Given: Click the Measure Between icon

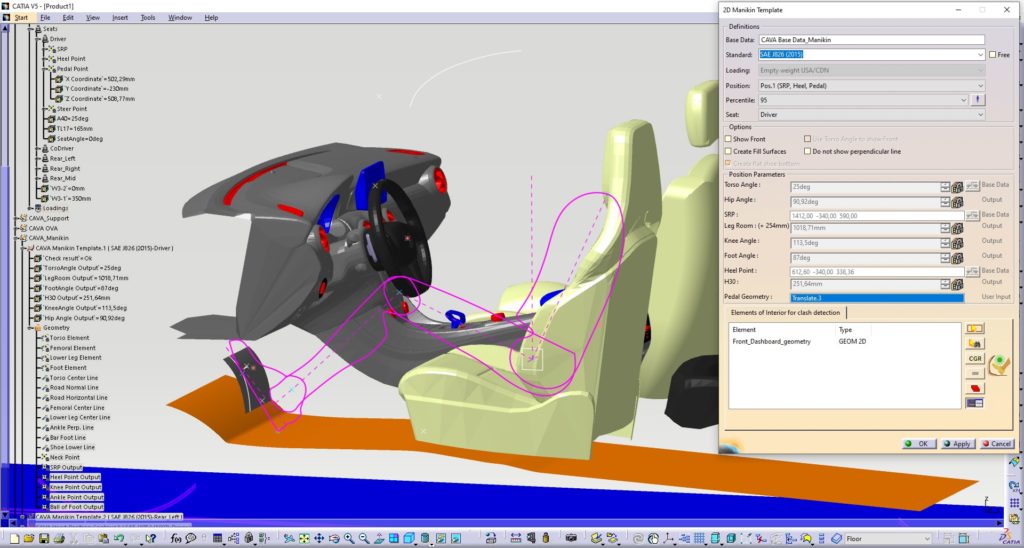Looking at the screenshot, I should [x=517, y=538].
